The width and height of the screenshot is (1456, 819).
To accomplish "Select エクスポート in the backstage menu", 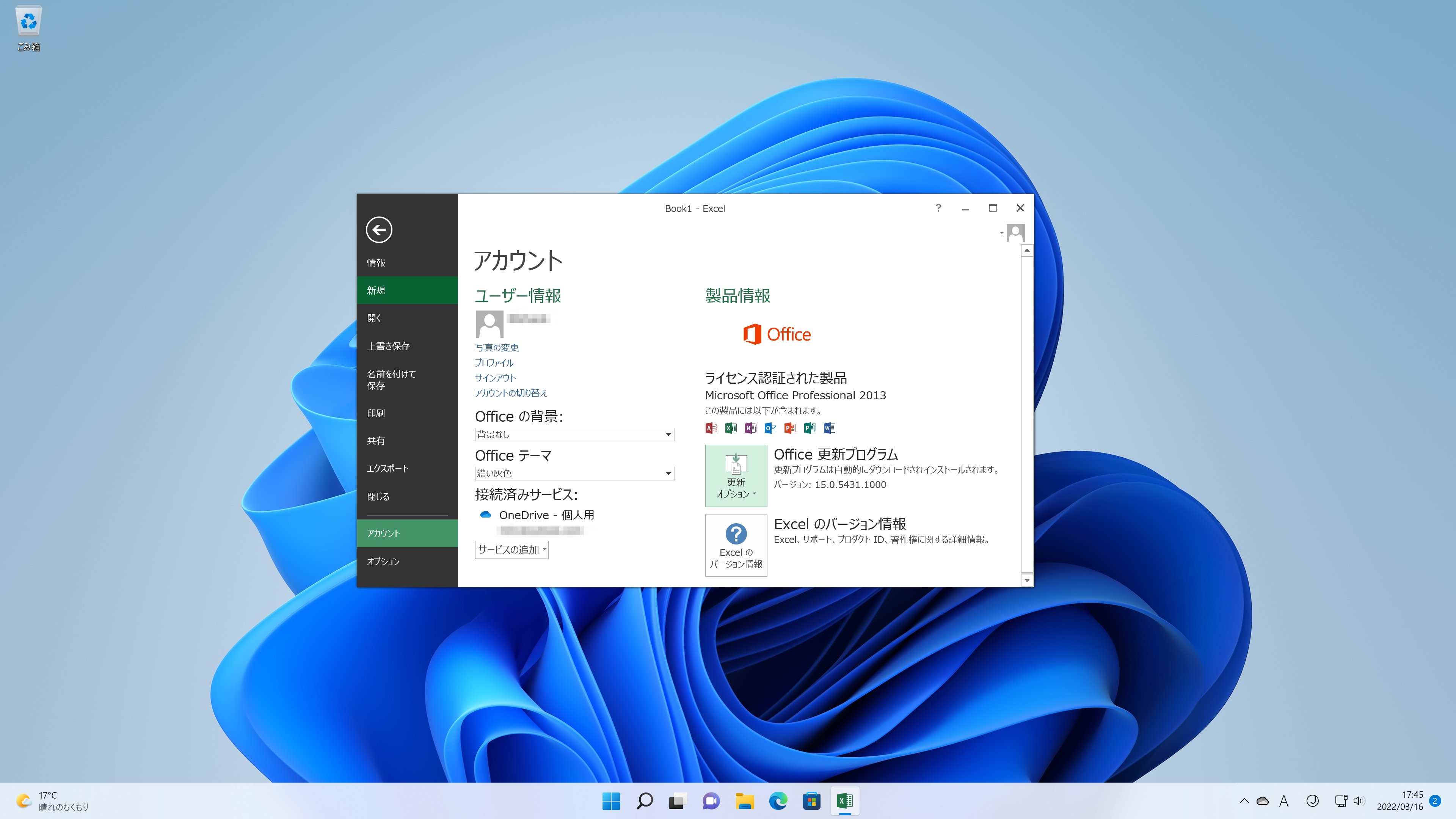I will click(407, 469).
